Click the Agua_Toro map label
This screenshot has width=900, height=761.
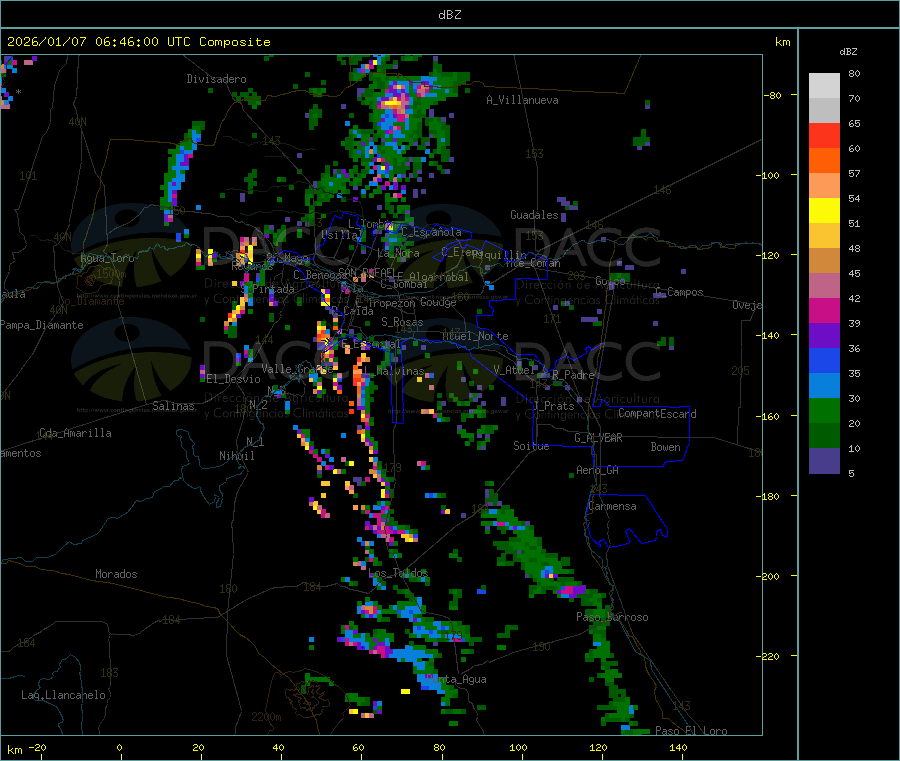(107, 258)
